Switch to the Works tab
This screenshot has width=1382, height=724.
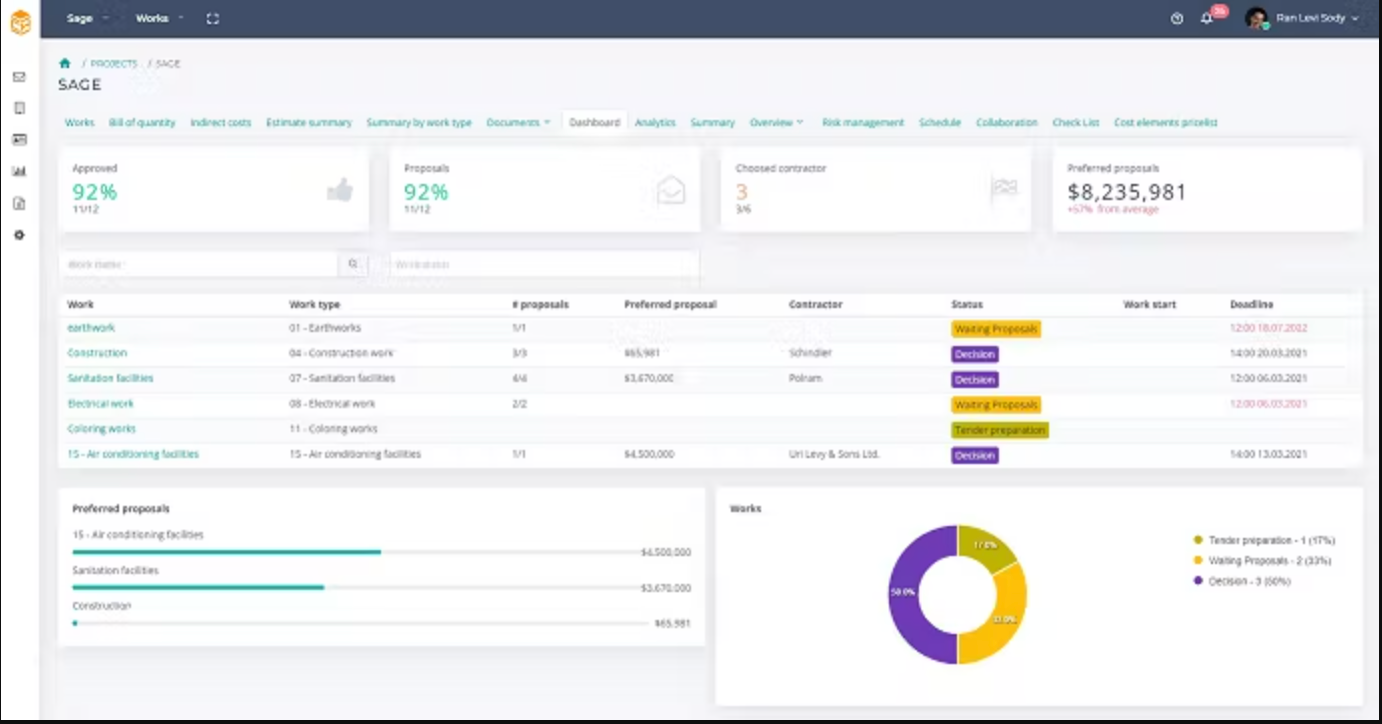[x=79, y=122]
